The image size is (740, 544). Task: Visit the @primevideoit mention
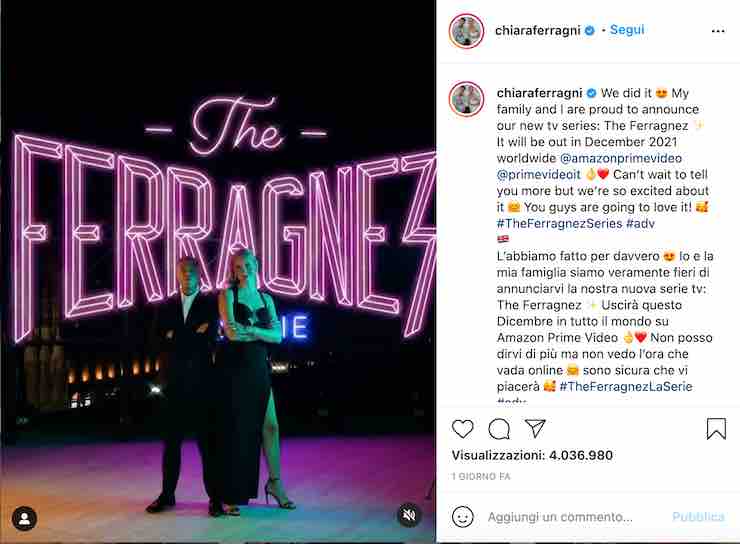(538, 175)
